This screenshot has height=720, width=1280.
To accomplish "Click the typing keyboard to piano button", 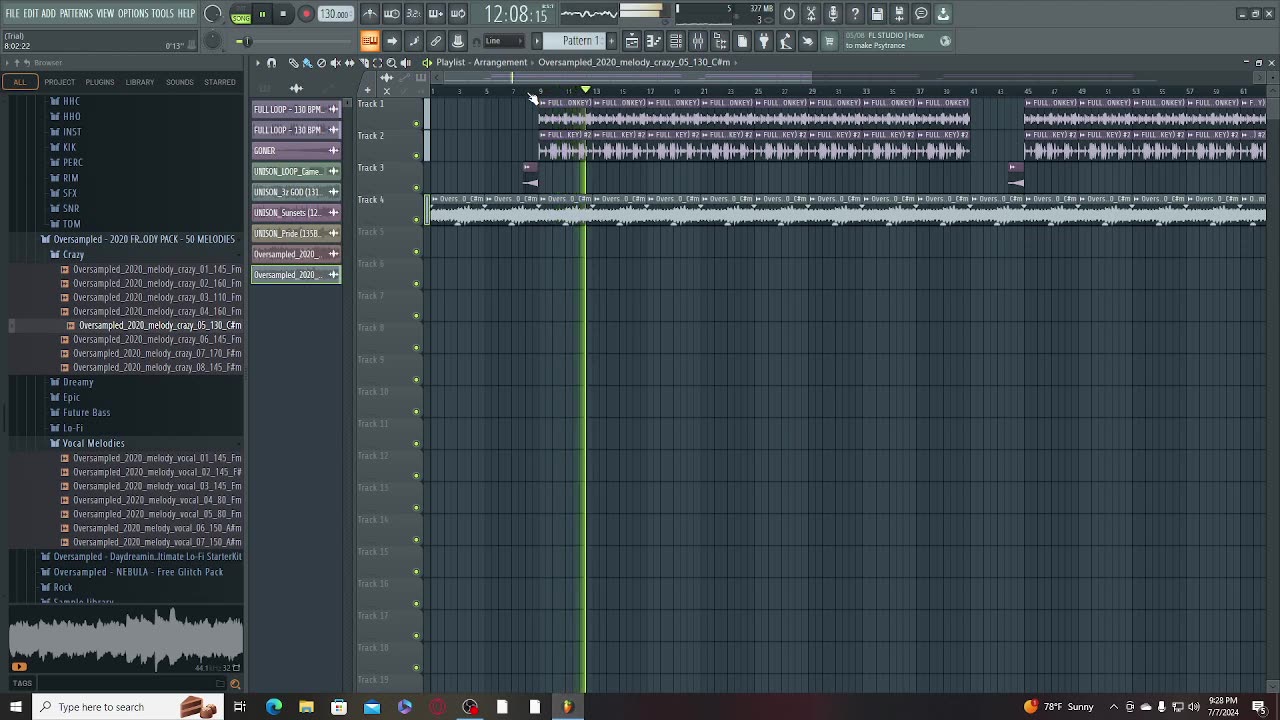I will tap(370, 41).
